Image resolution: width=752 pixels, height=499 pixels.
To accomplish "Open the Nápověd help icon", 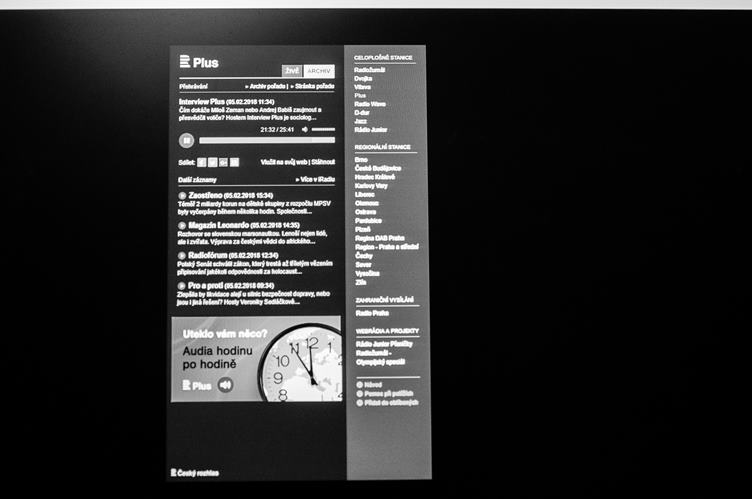I will (360, 385).
